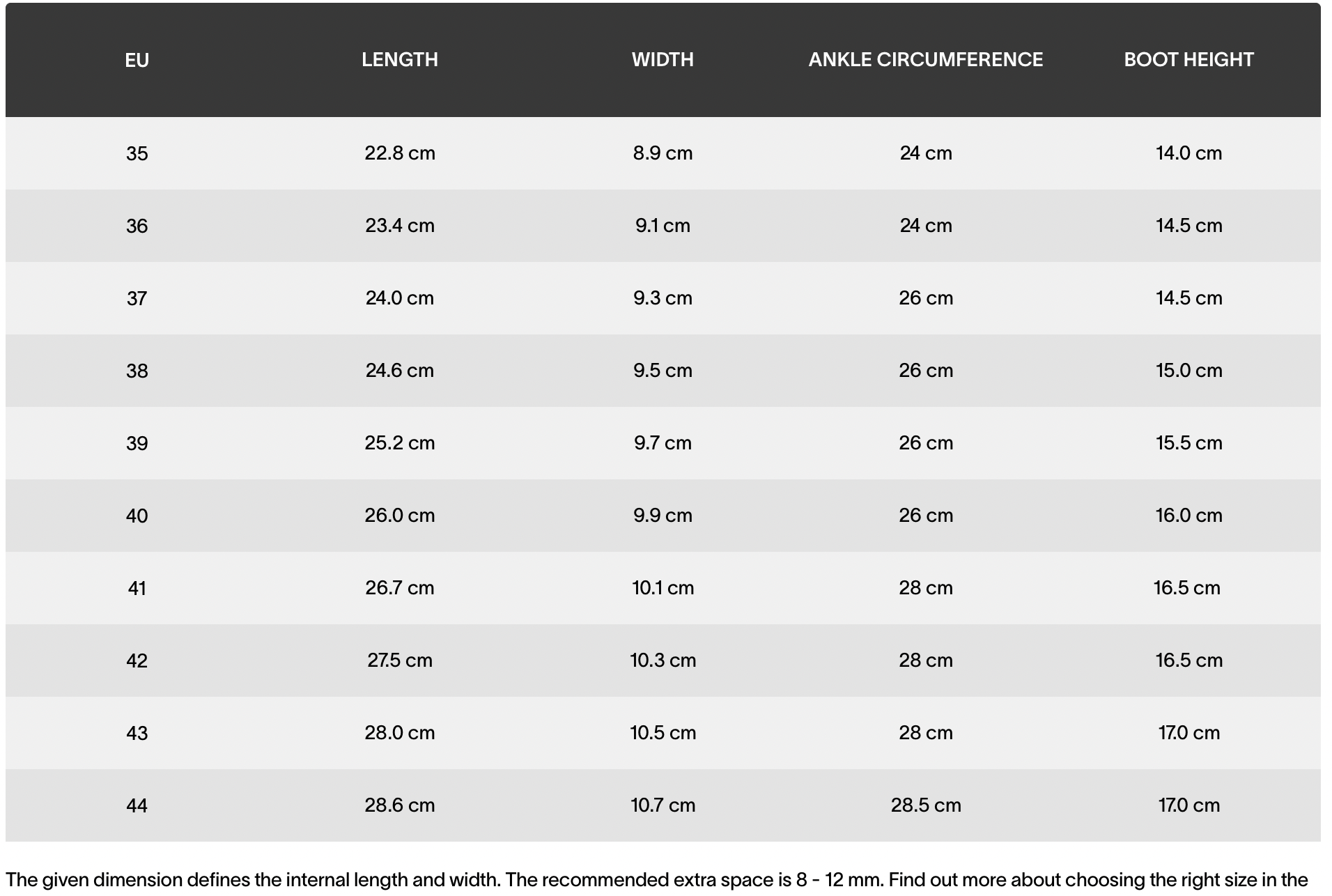Click the 15.5 cm boot height cell
This screenshot has width=1332, height=896.
[1188, 443]
